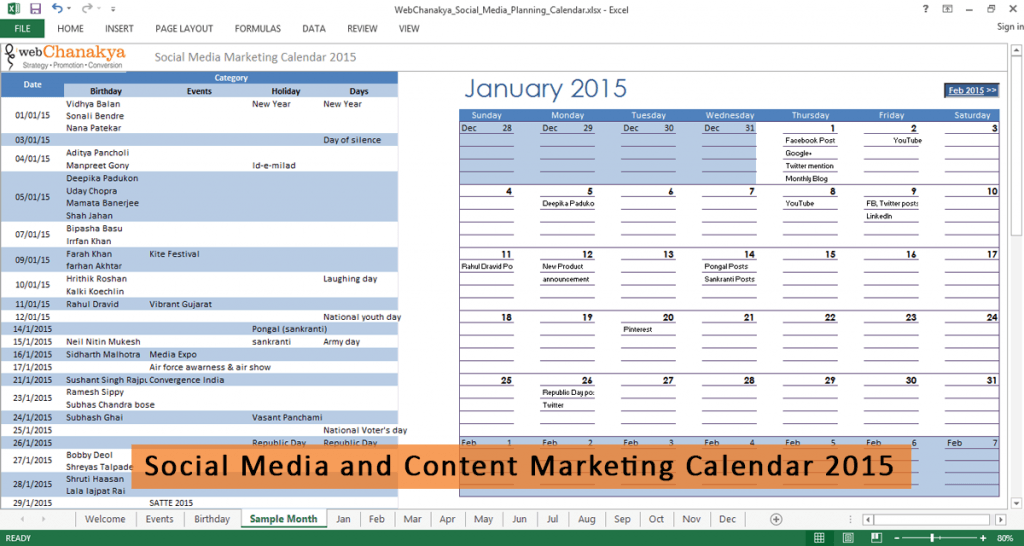
Task: Select the Aug sheet tab
Action: [586, 519]
